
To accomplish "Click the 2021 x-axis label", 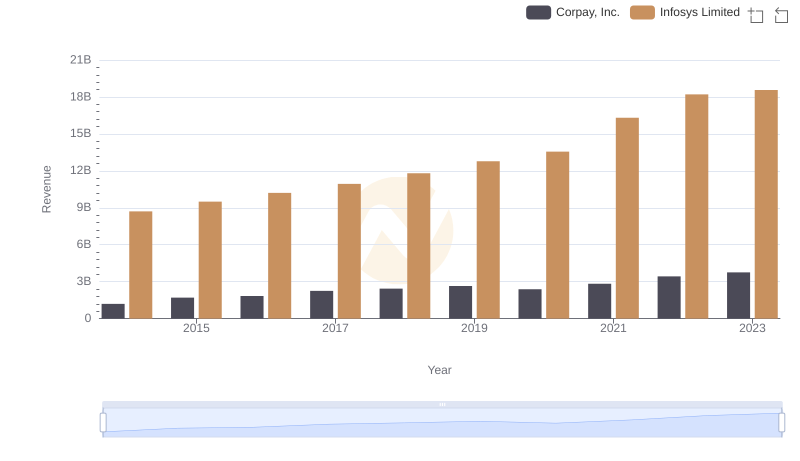I will pos(613,328).
